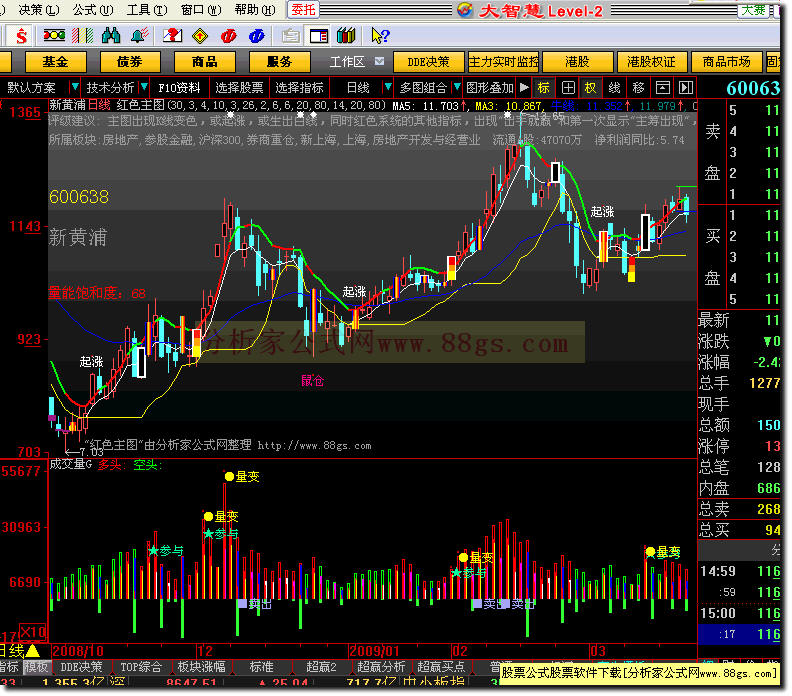
Task: Click the 港股 yellow button
Action: pyautogui.click(x=577, y=62)
